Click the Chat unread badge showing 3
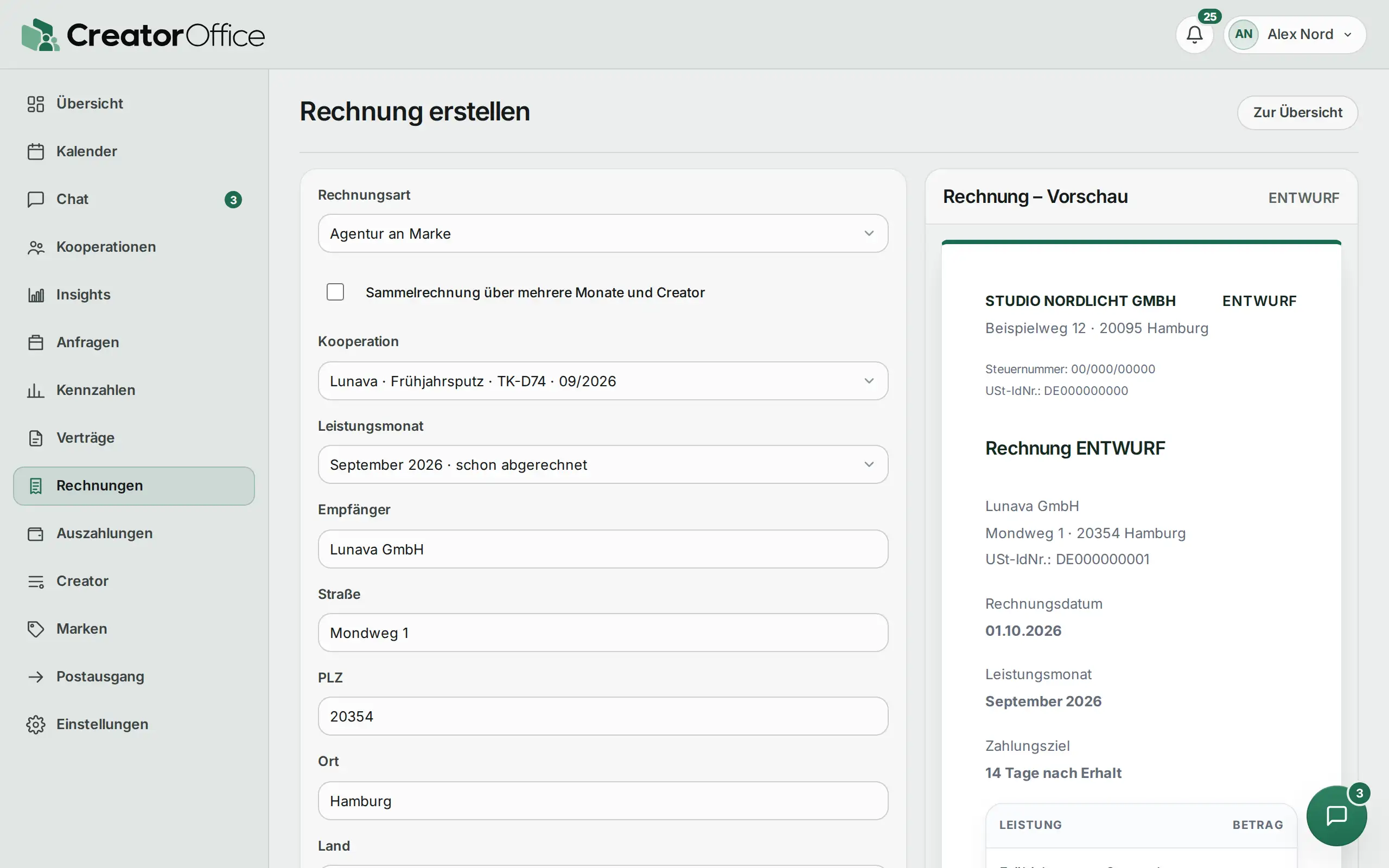1389x868 pixels. coord(233,199)
